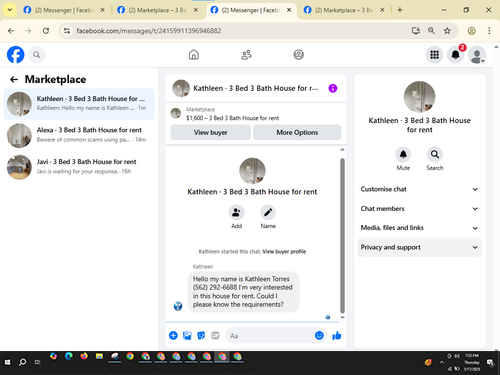Open the emoji picker in message box
This screenshot has width=500, height=375.
[x=319, y=335]
